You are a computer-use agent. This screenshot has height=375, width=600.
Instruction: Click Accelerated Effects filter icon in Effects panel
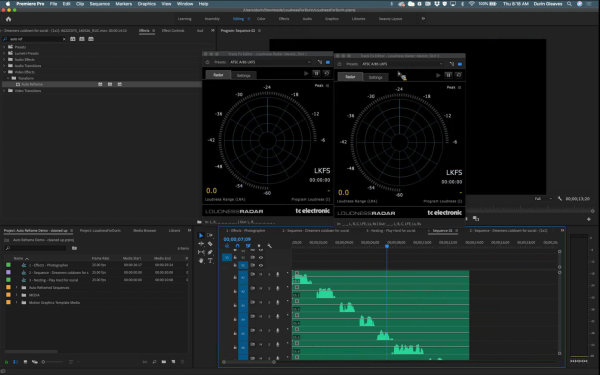pyautogui.click(x=73, y=39)
